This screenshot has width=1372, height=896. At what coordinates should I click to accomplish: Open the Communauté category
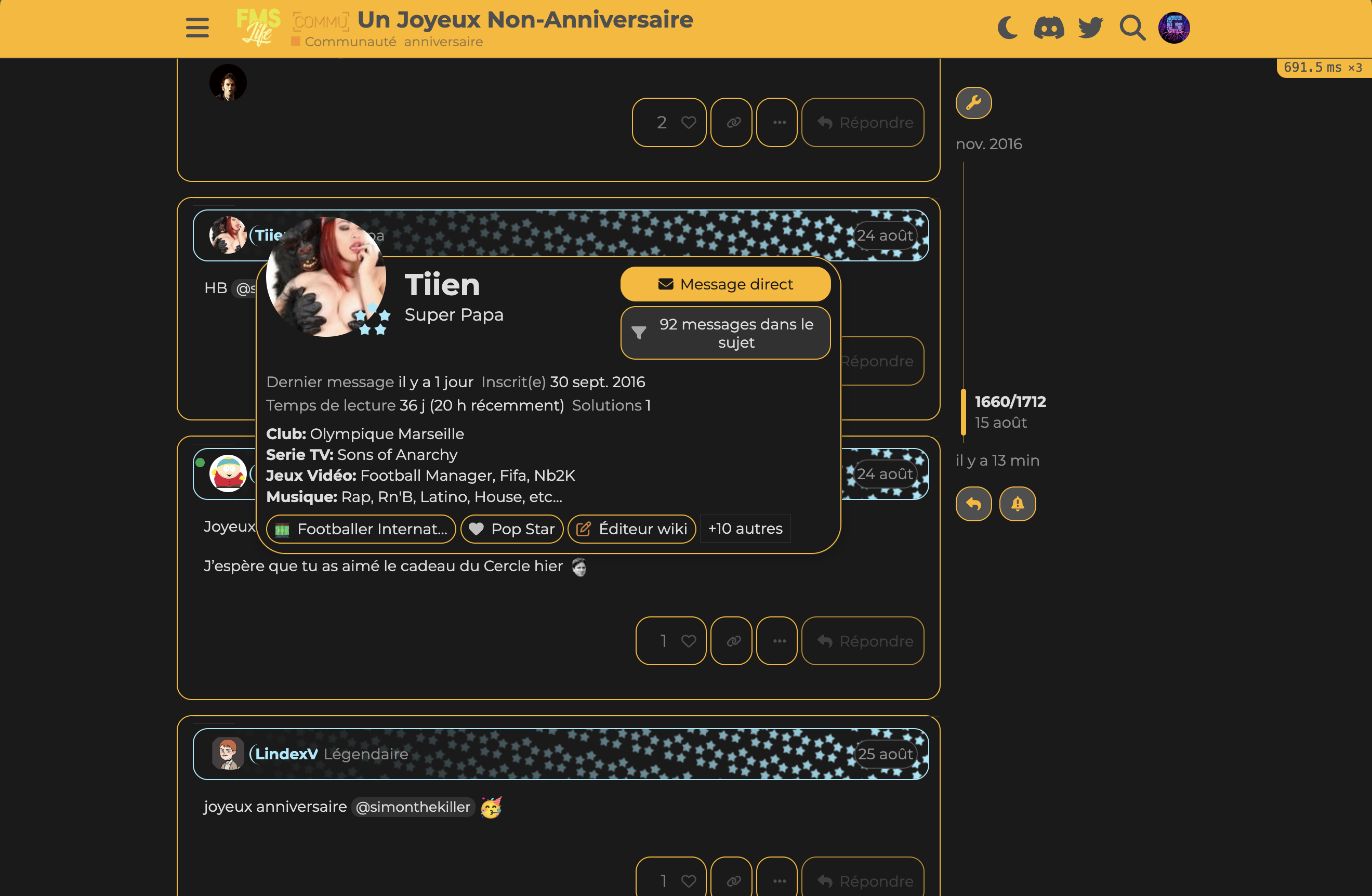click(349, 42)
